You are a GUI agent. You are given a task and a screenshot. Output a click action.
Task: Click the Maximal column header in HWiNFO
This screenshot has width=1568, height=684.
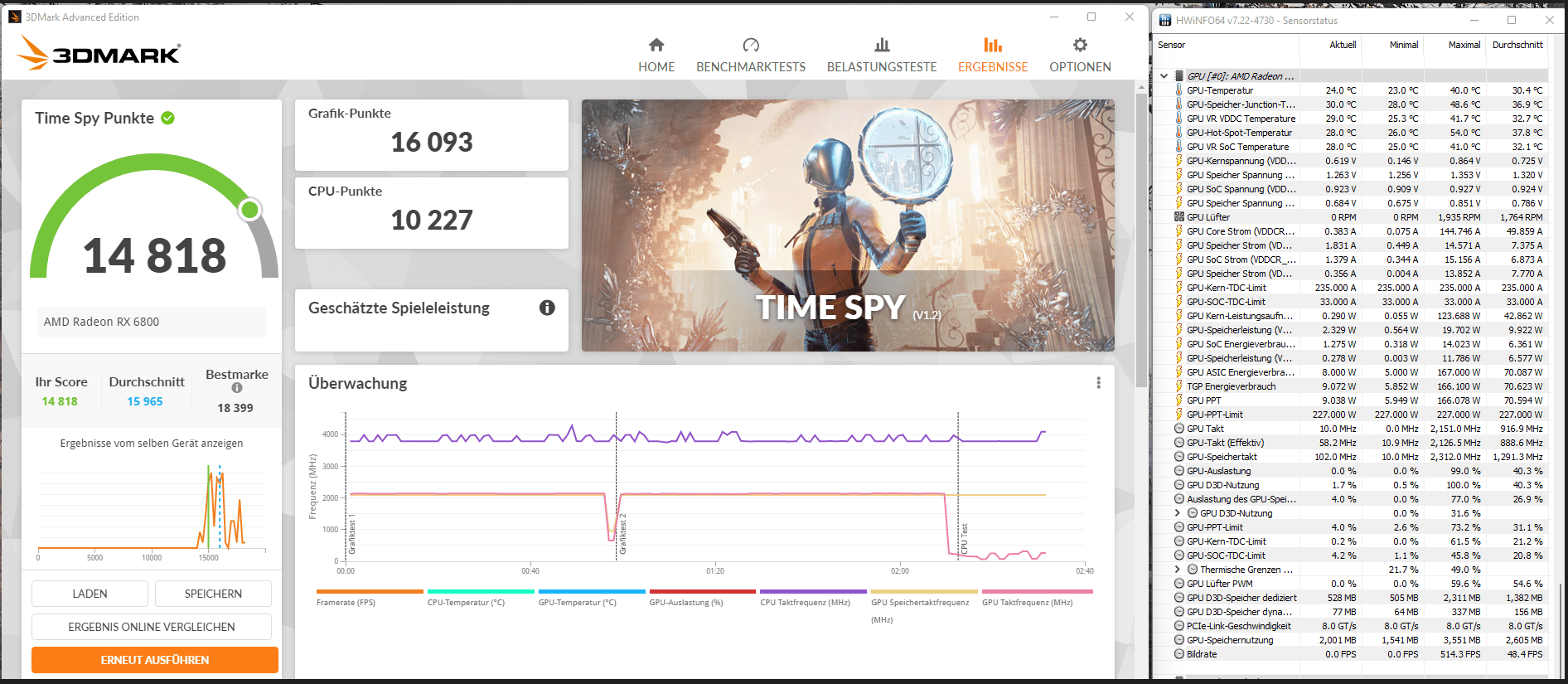pyautogui.click(x=1464, y=45)
